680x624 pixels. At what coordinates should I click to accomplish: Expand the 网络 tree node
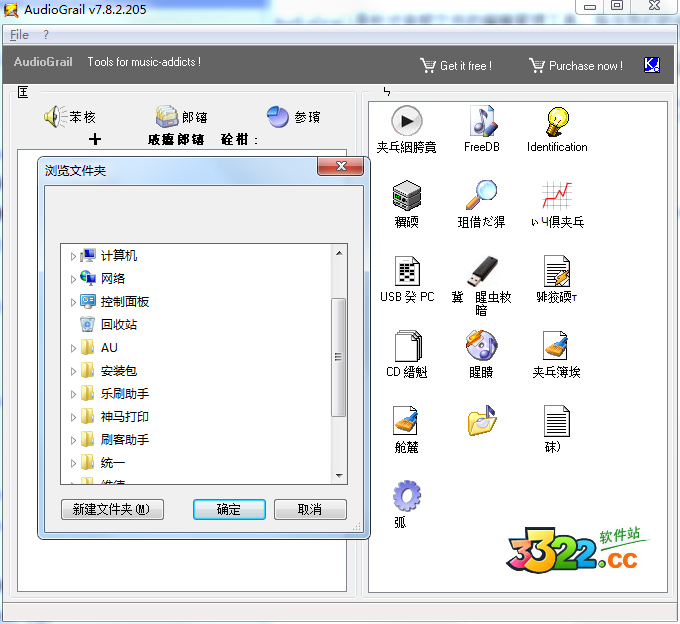pyautogui.click(x=73, y=279)
